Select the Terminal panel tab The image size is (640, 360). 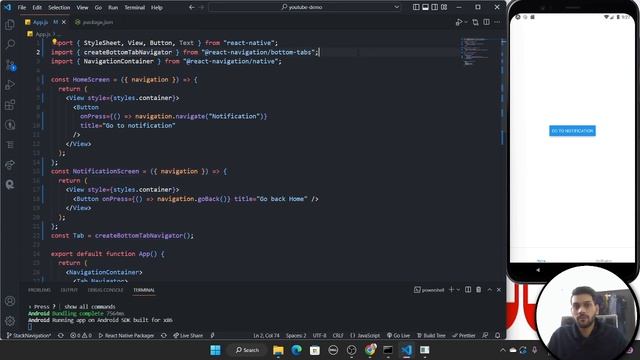(x=144, y=290)
